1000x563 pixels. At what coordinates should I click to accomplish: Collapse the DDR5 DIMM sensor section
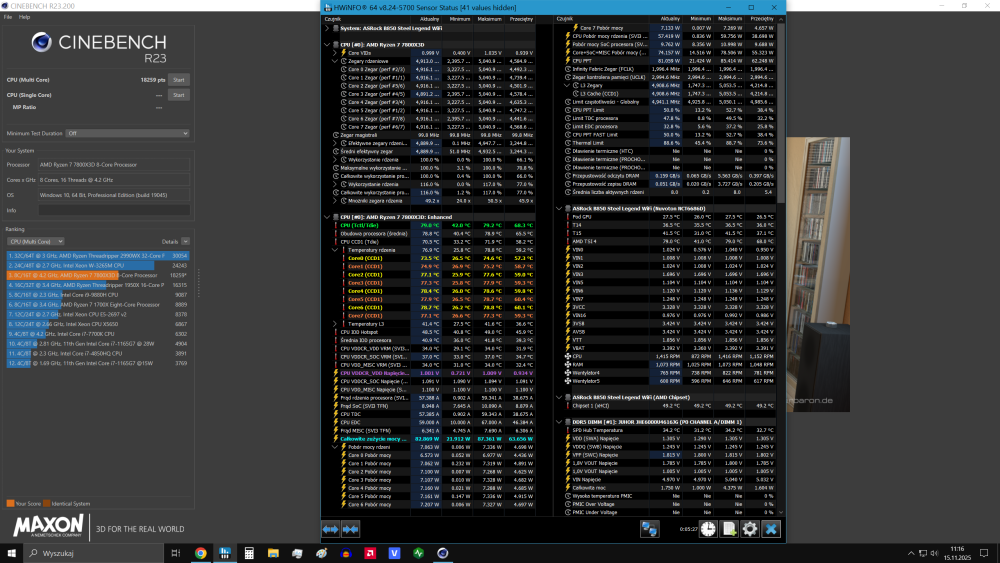[559, 424]
